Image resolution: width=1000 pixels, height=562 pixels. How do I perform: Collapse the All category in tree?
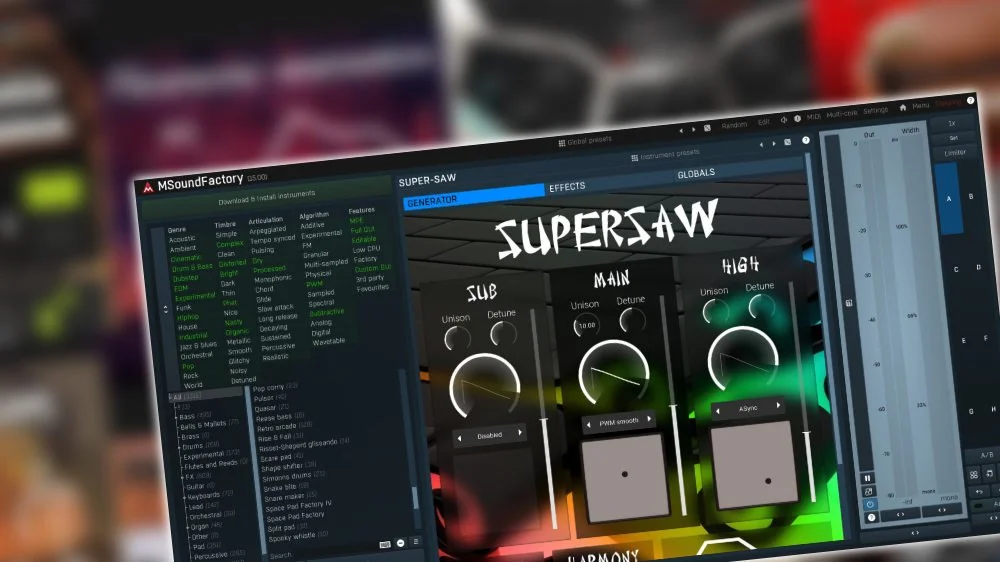click(x=170, y=397)
